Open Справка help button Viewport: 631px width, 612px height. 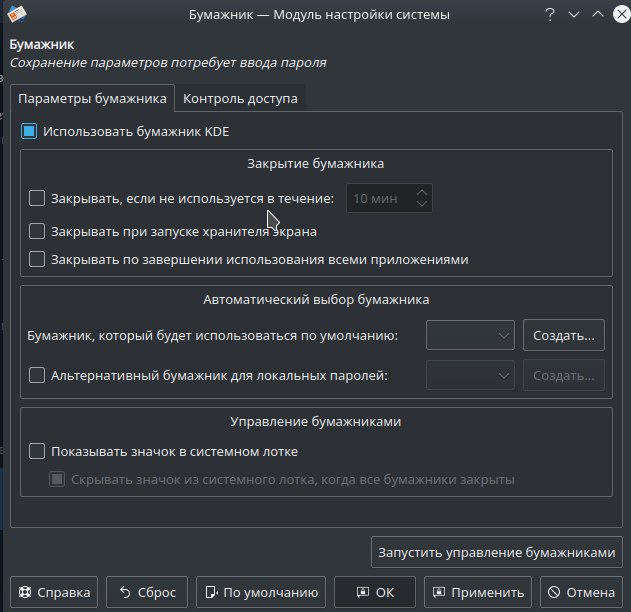click(x=54, y=592)
